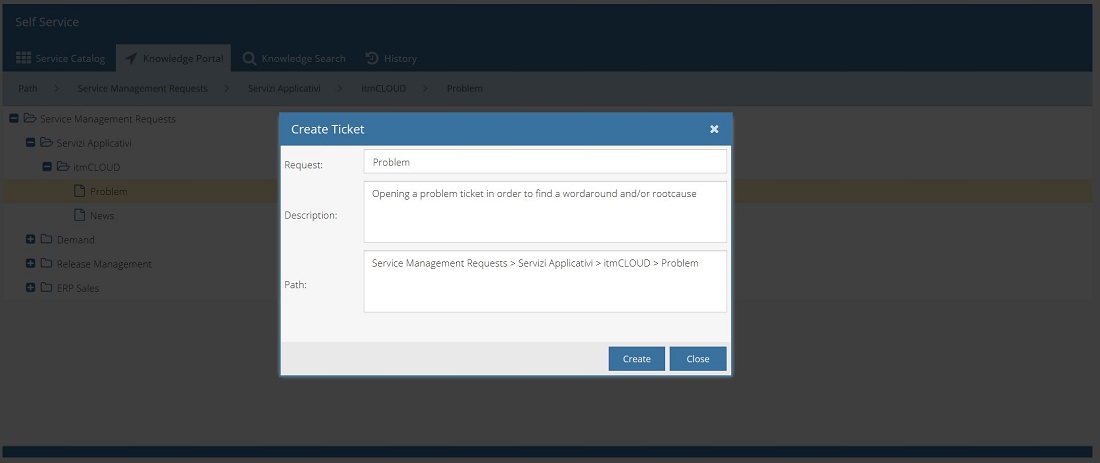Collapse the Service Management Requests node
Screen dimensions: 1100x463
pos(14,119)
